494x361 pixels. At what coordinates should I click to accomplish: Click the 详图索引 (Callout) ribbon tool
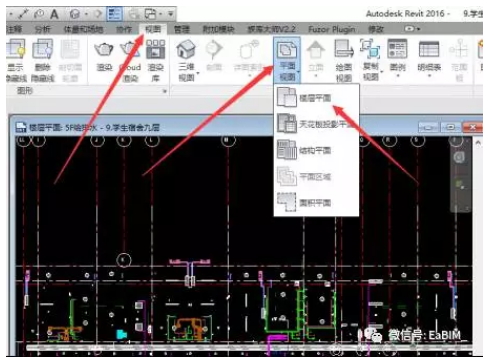coord(249,57)
